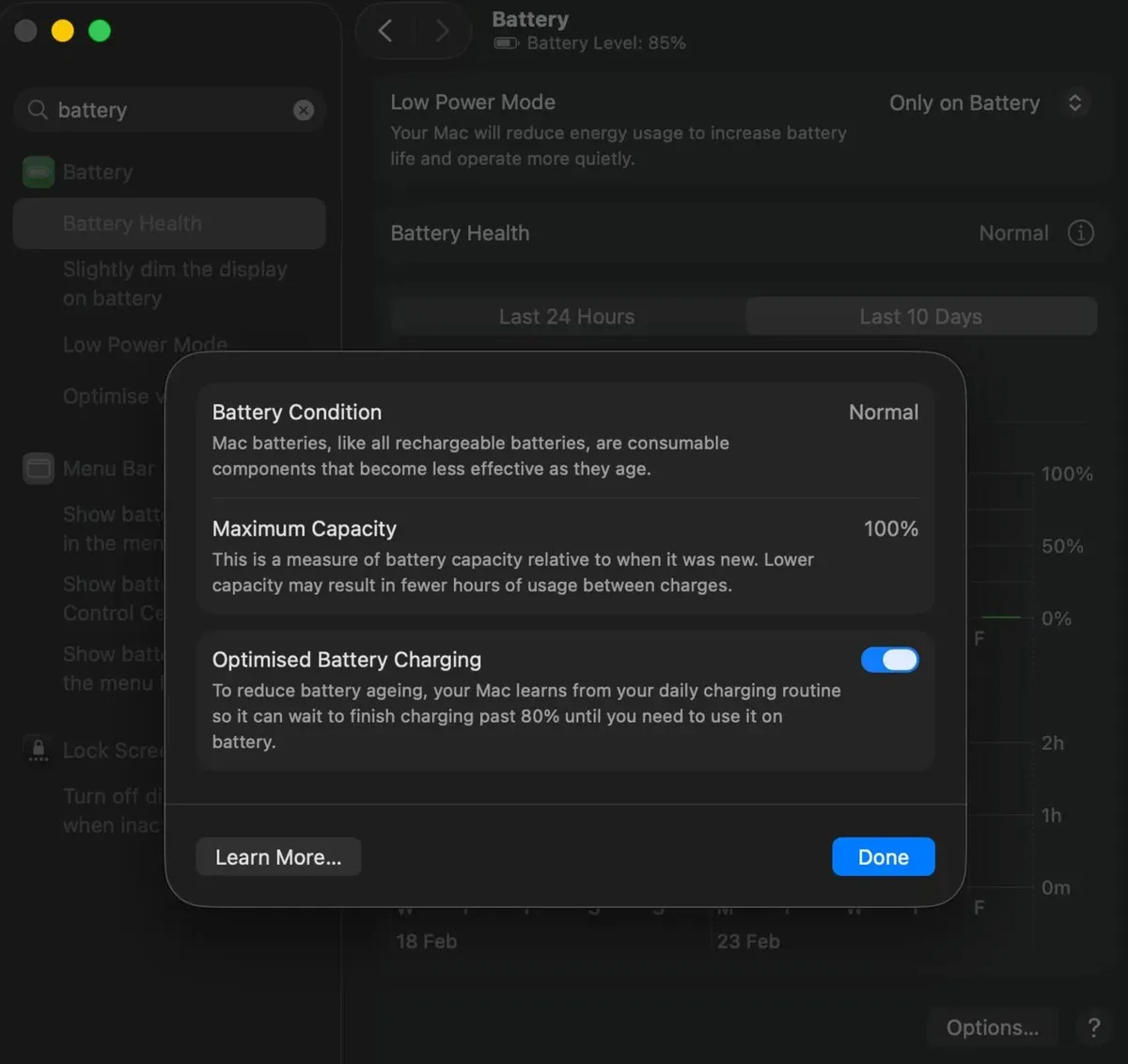Click the forward chevron arrow
The image size is (1128, 1064).
(442, 30)
